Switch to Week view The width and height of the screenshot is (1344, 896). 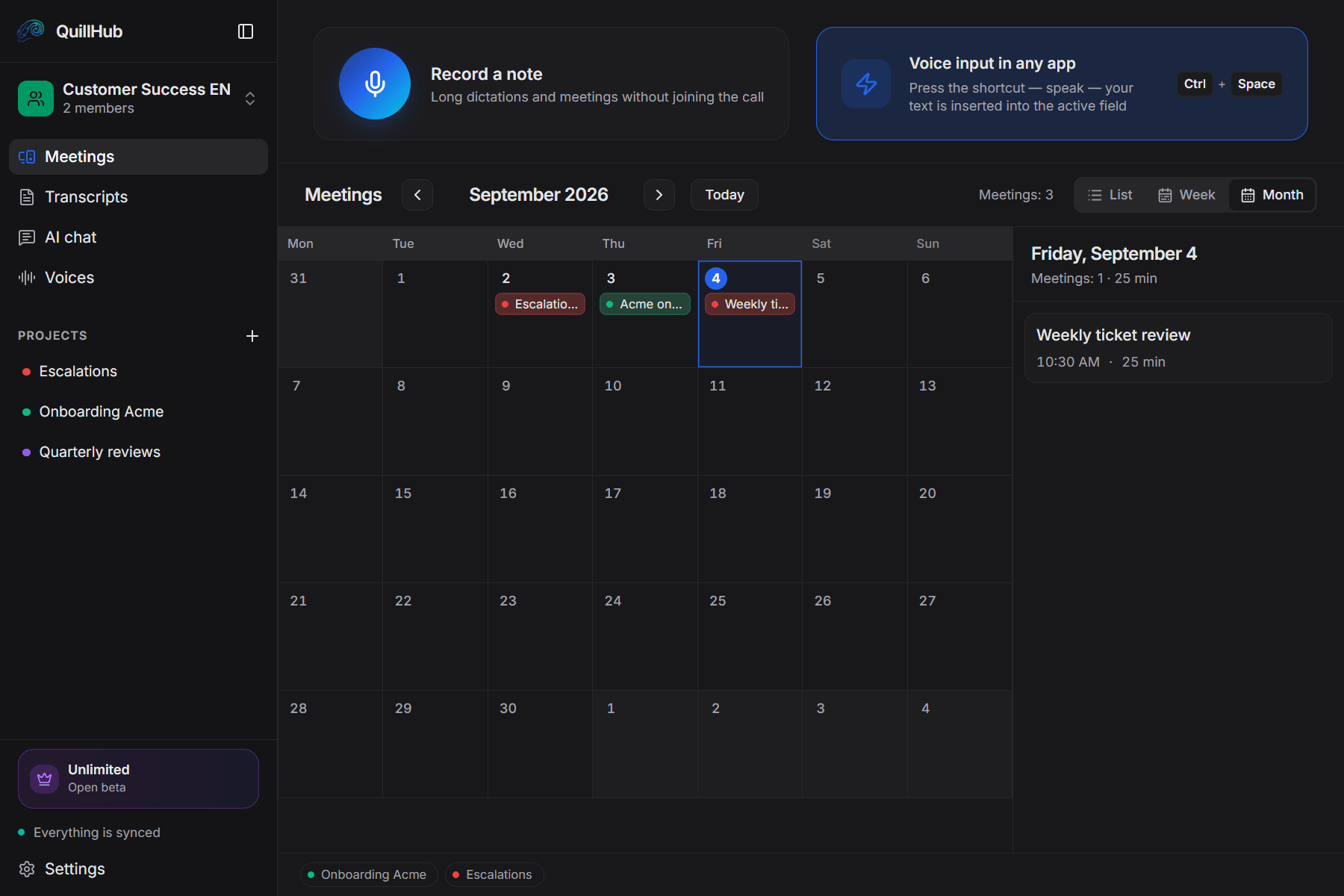click(x=1186, y=195)
